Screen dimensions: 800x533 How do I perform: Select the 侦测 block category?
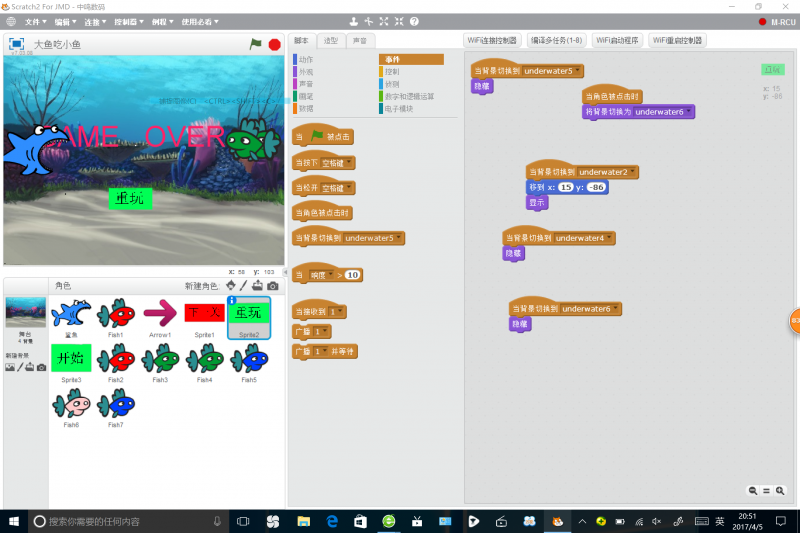tap(392, 84)
